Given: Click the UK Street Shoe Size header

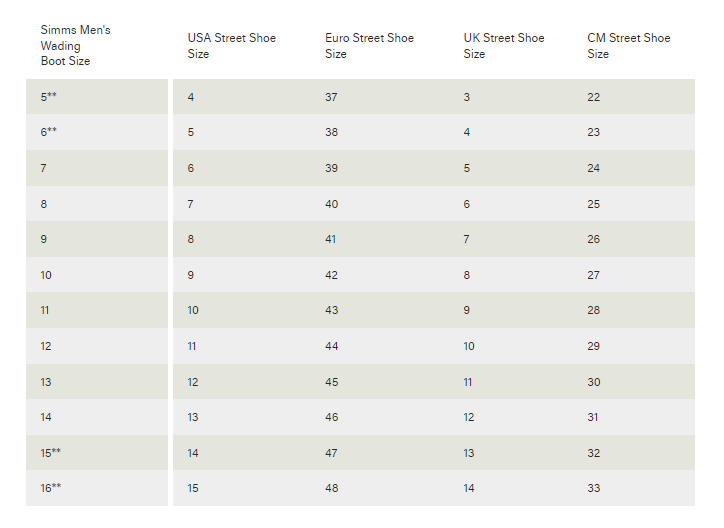Looking at the screenshot, I should click(504, 46).
